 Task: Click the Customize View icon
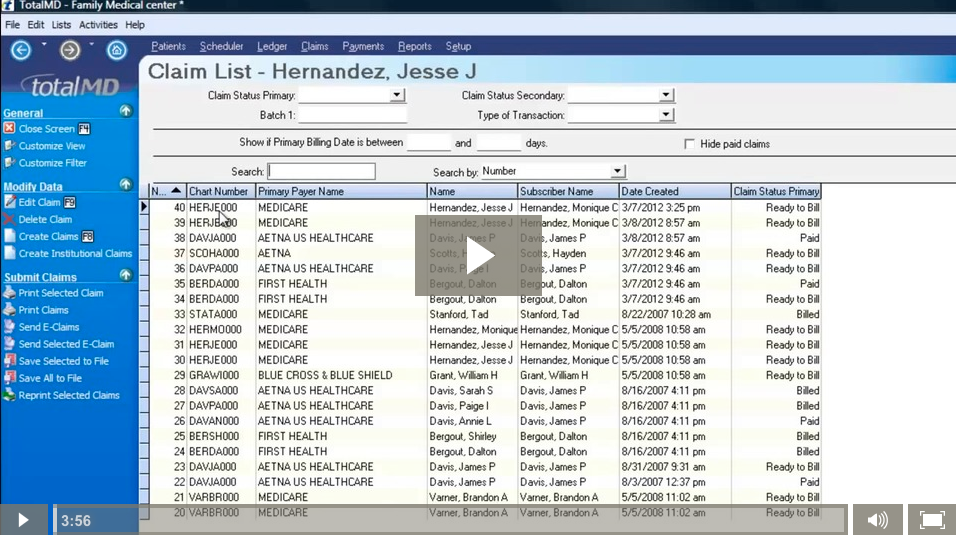coord(9,145)
